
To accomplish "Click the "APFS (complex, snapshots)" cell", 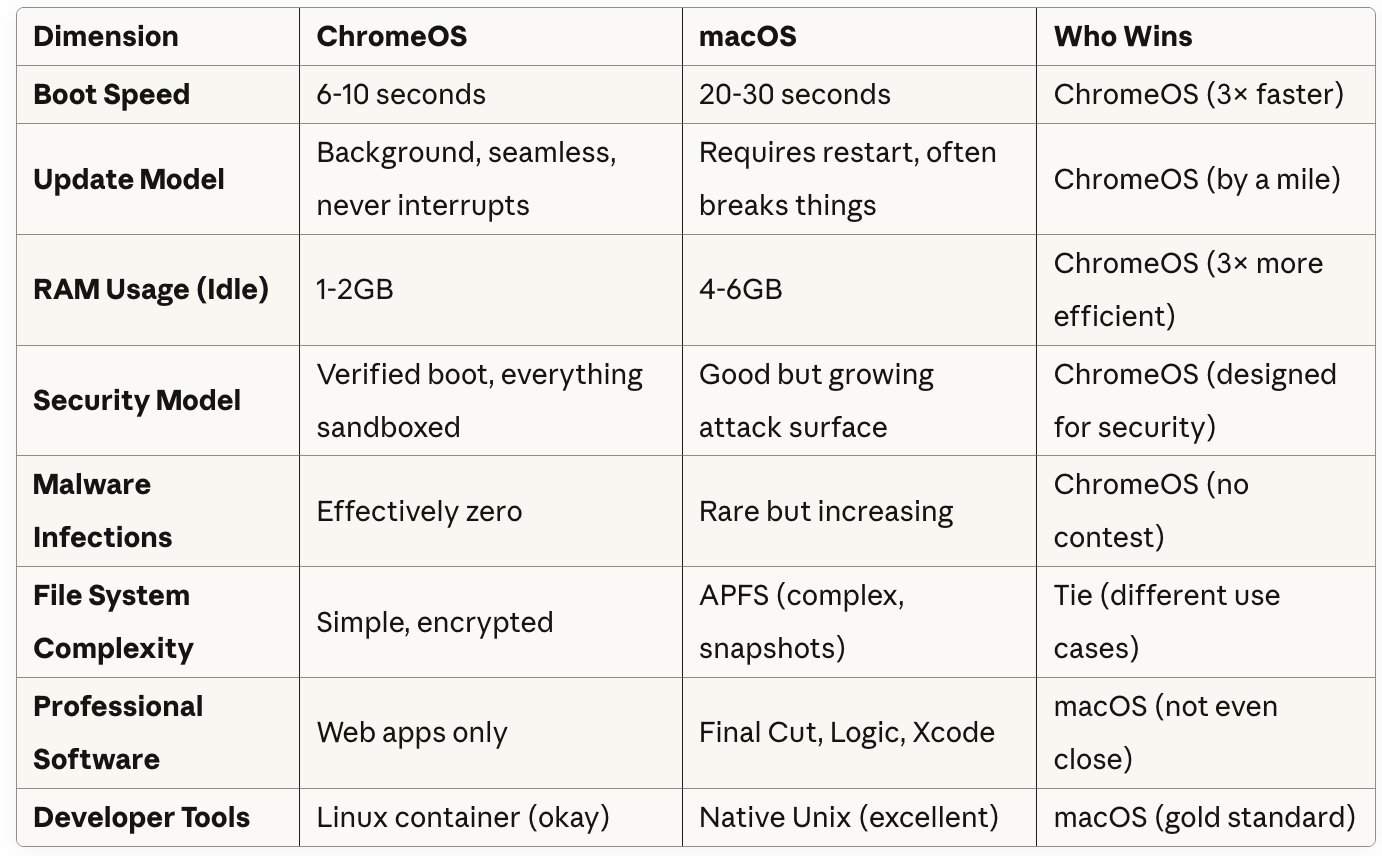I will [x=800, y=622].
